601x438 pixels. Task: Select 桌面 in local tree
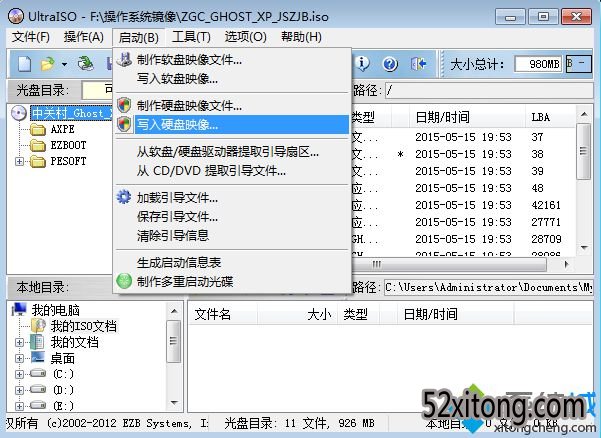point(62,358)
